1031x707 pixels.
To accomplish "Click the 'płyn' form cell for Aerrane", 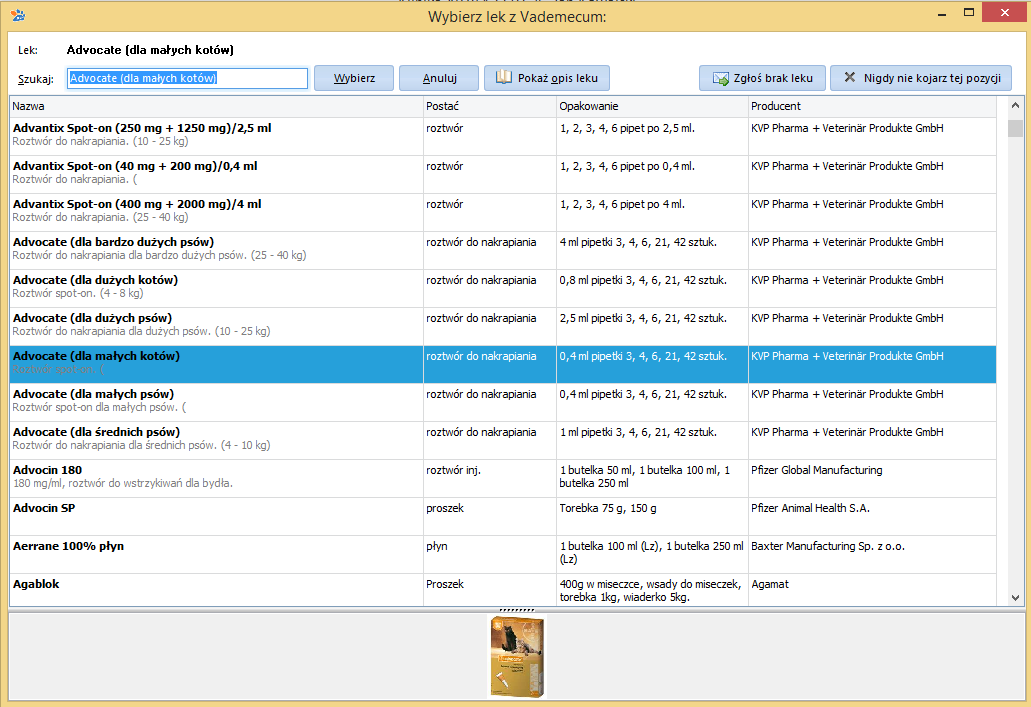I will 490,554.
